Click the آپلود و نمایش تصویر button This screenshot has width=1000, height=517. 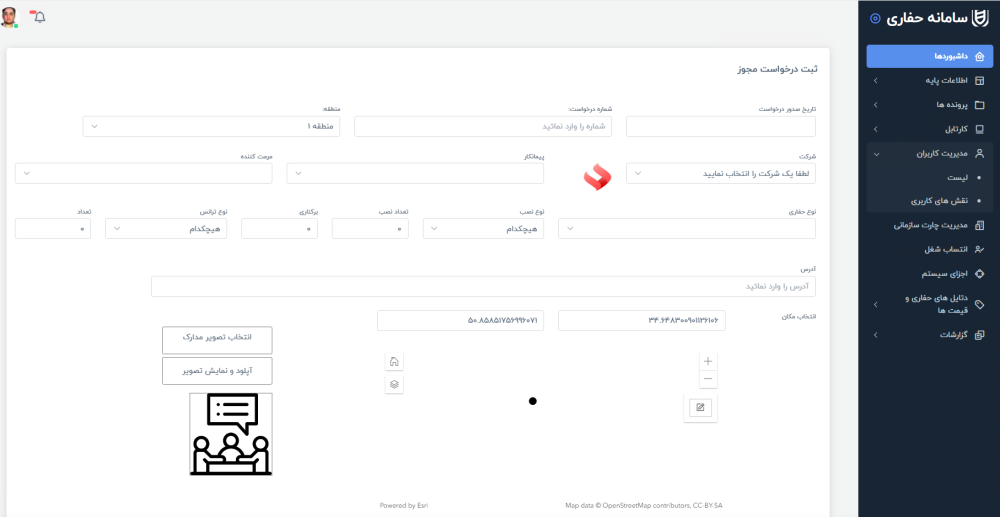(x=217, y=371)
